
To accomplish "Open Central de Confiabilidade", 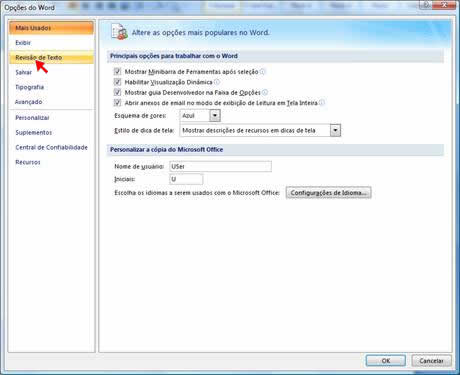I will 51,147.
